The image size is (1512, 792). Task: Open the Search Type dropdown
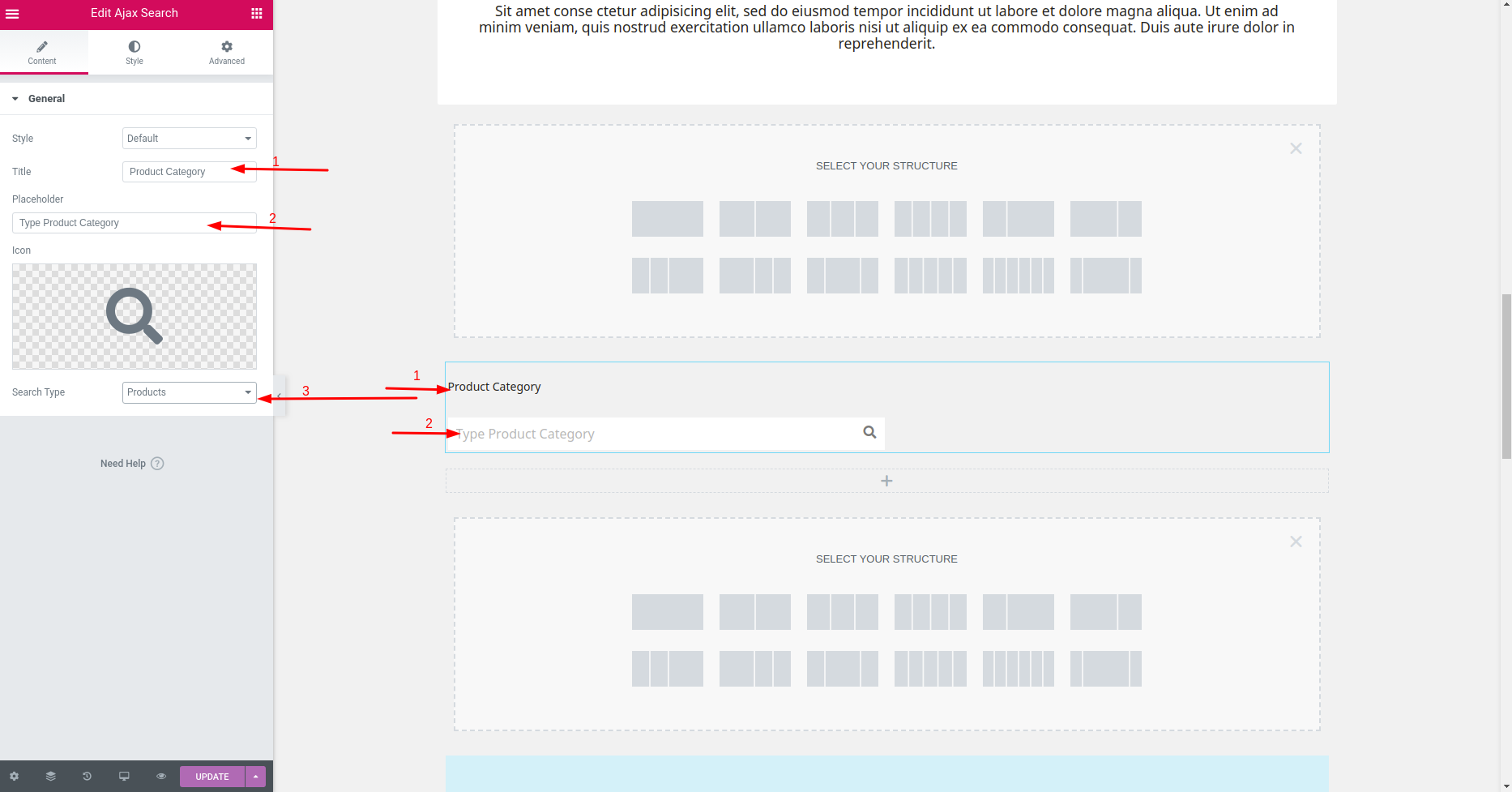190,392
